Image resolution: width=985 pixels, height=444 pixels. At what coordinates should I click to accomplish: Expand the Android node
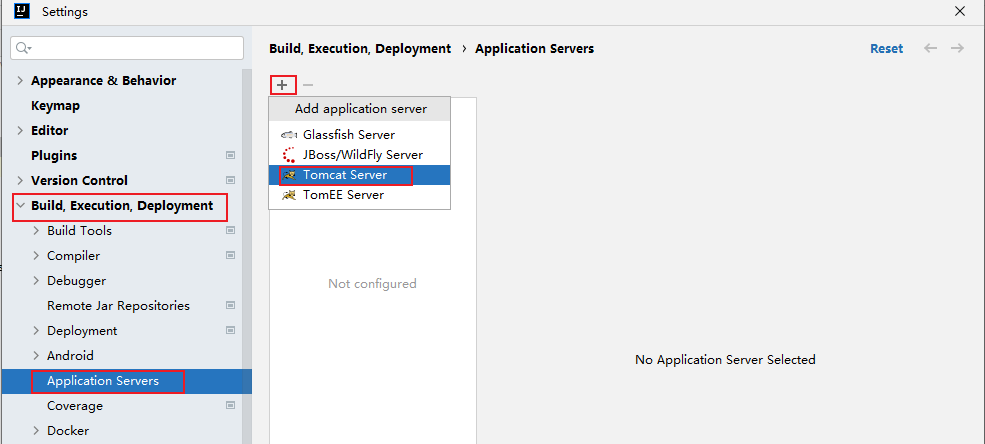[36, 355]
